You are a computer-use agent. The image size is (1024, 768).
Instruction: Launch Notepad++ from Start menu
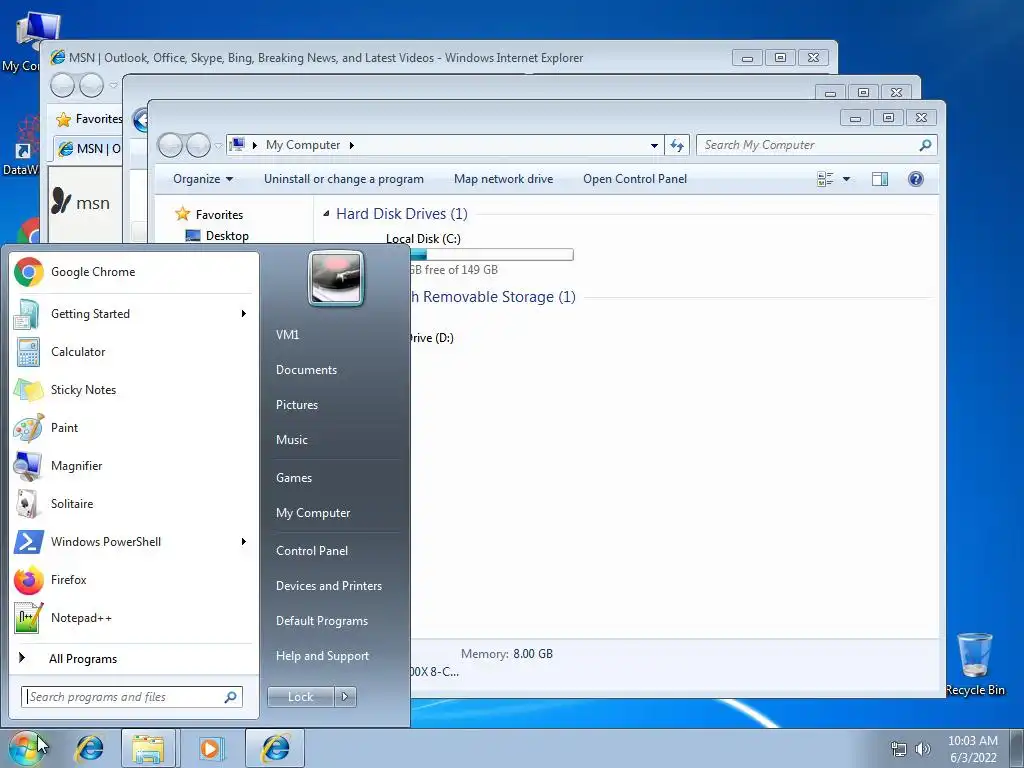click(134, 618)
